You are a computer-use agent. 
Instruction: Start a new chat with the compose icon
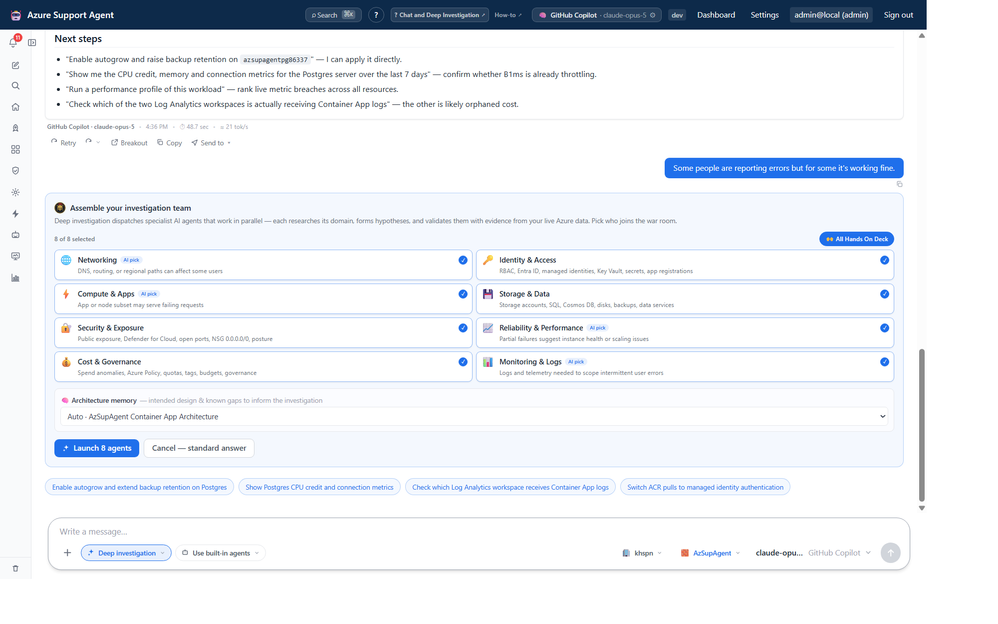pyautogui.click(x=15, y=65)
